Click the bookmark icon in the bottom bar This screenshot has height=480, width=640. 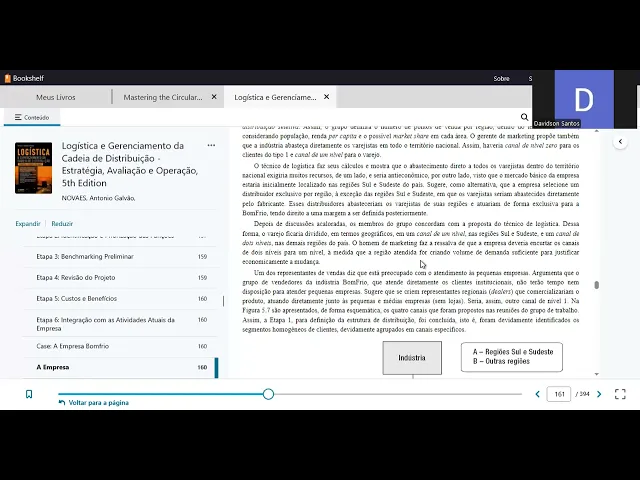coord(29,394)
